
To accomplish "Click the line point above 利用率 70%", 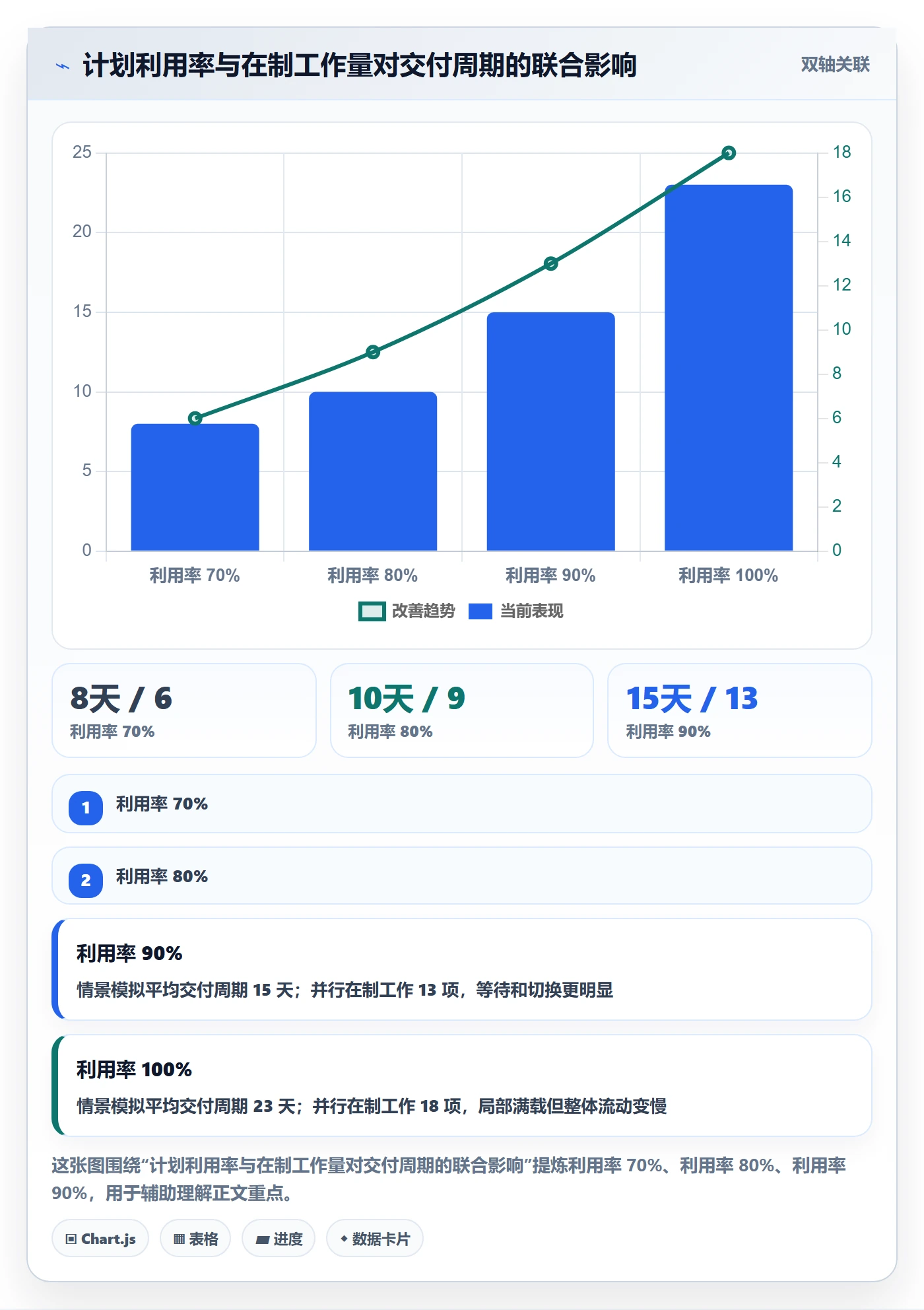I will point(195,418).
